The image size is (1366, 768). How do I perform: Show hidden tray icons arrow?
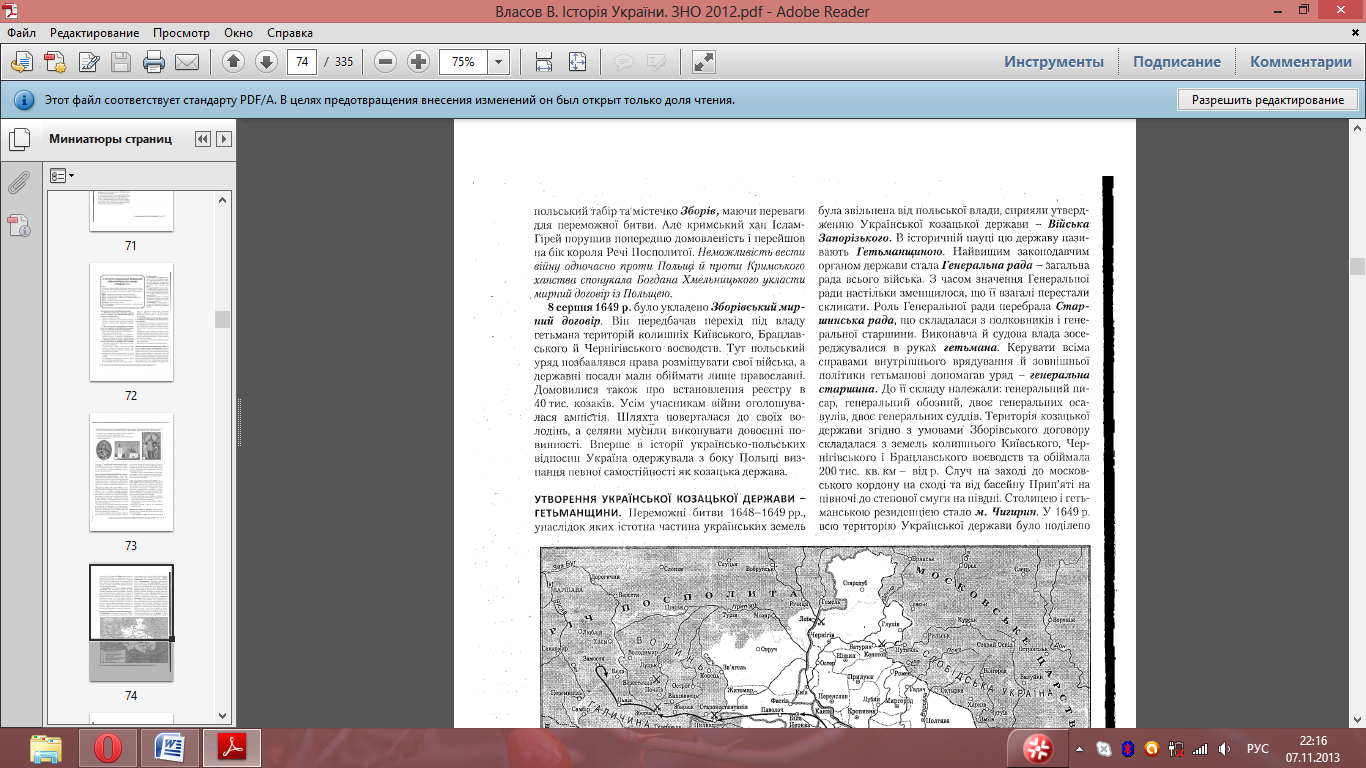point(1079,748)
